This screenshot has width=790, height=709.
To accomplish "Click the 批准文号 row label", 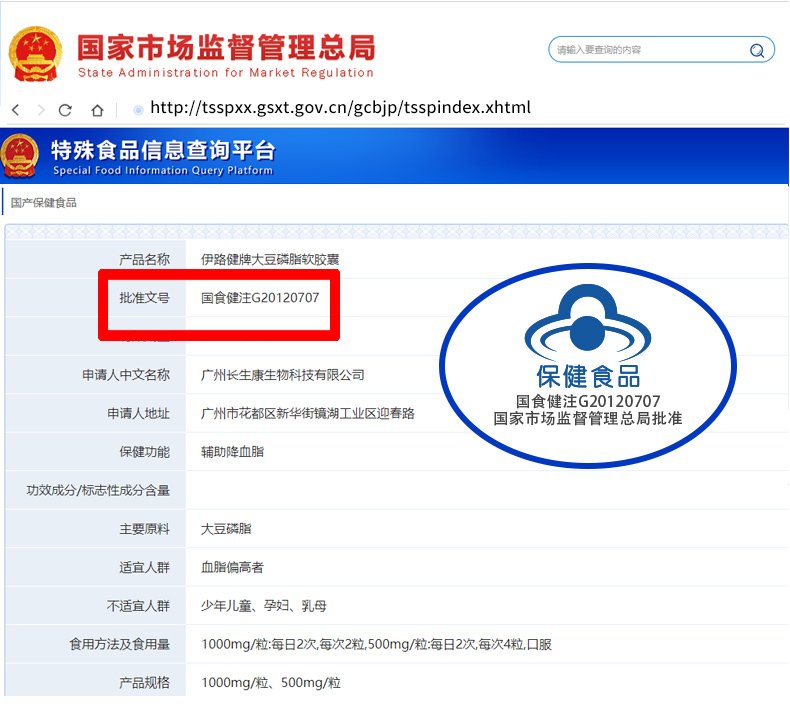I will (144, 298).
